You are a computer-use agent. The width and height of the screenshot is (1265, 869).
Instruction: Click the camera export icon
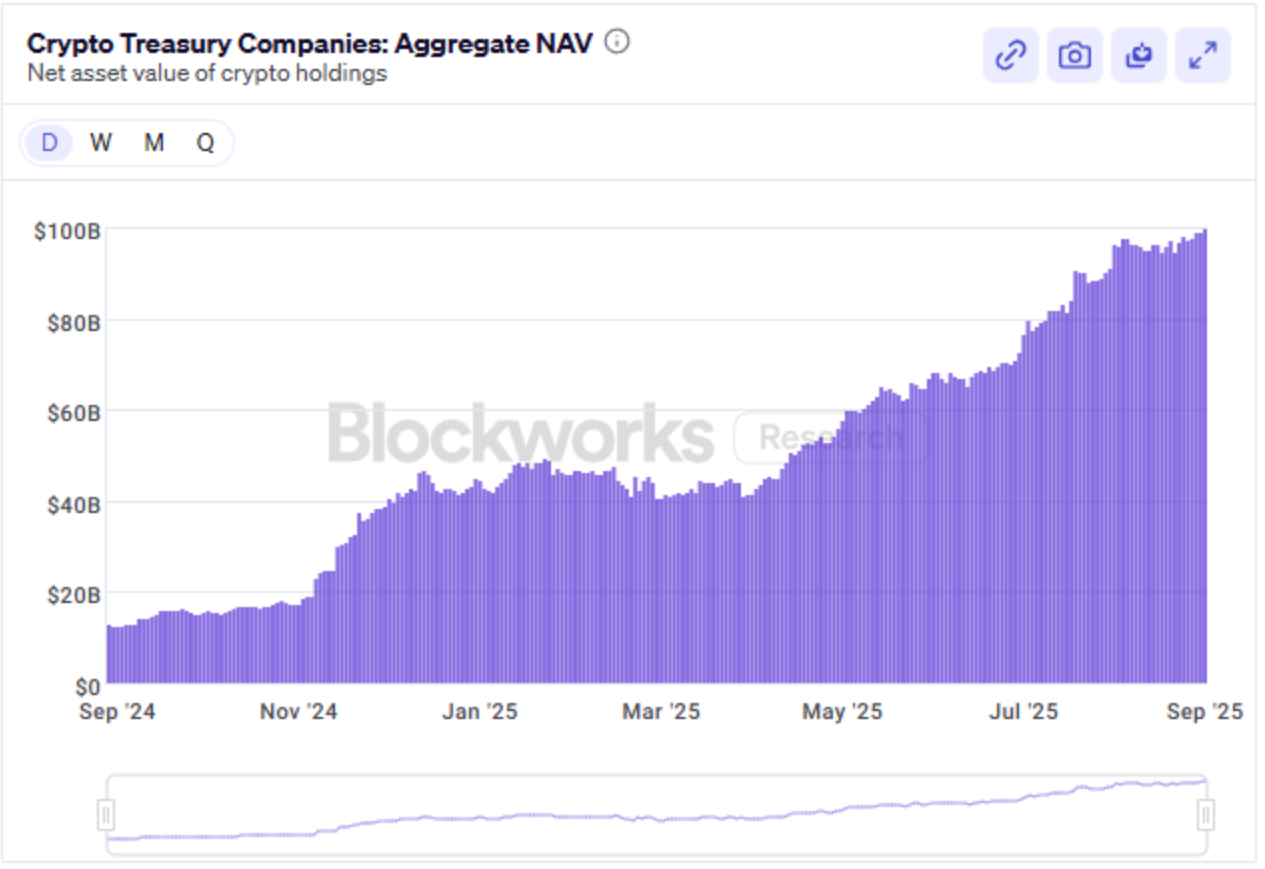point(1075,57)
